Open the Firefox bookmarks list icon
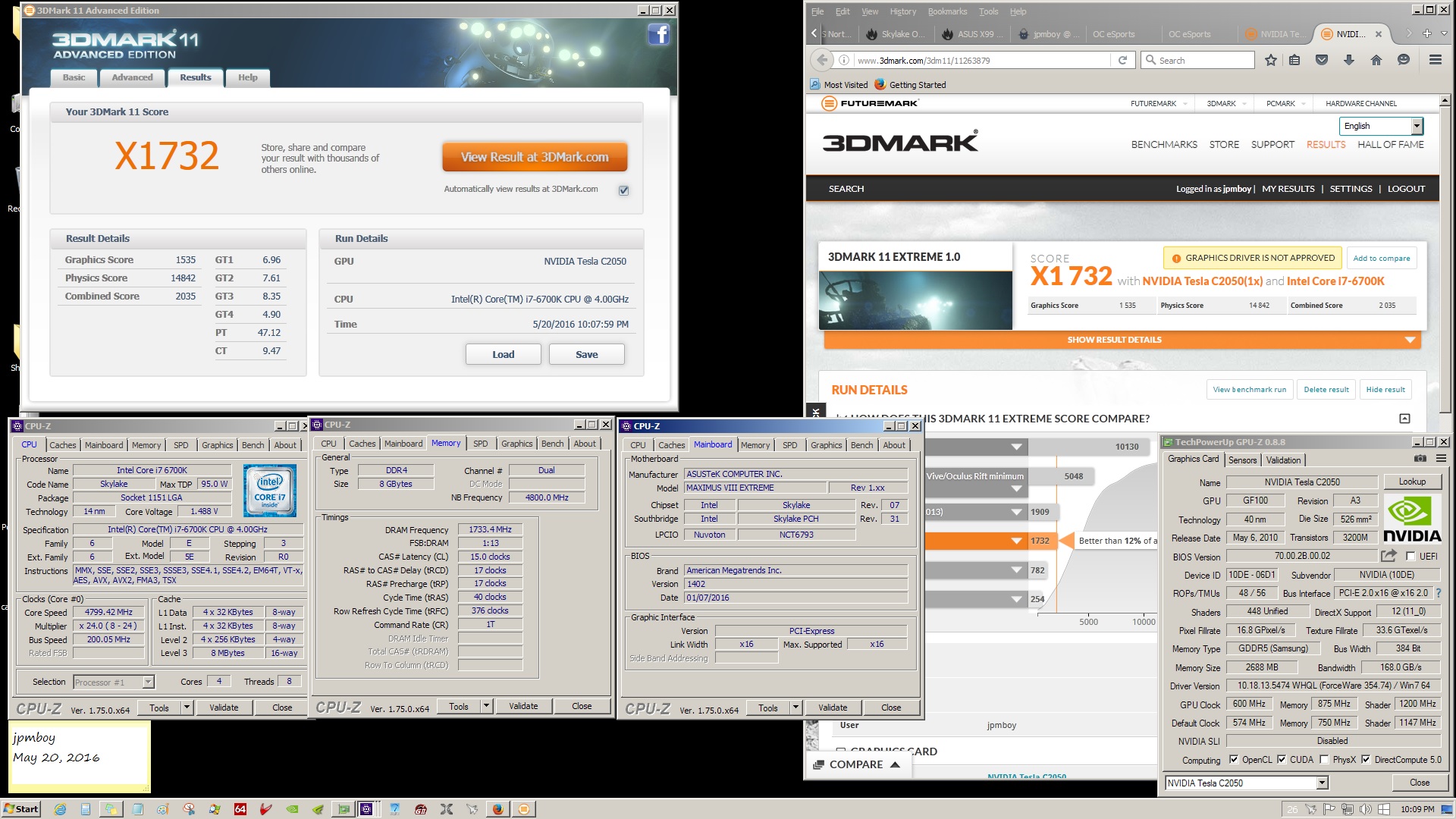This screenshot has height=819, width=1456. click(x=1294, y=60)
